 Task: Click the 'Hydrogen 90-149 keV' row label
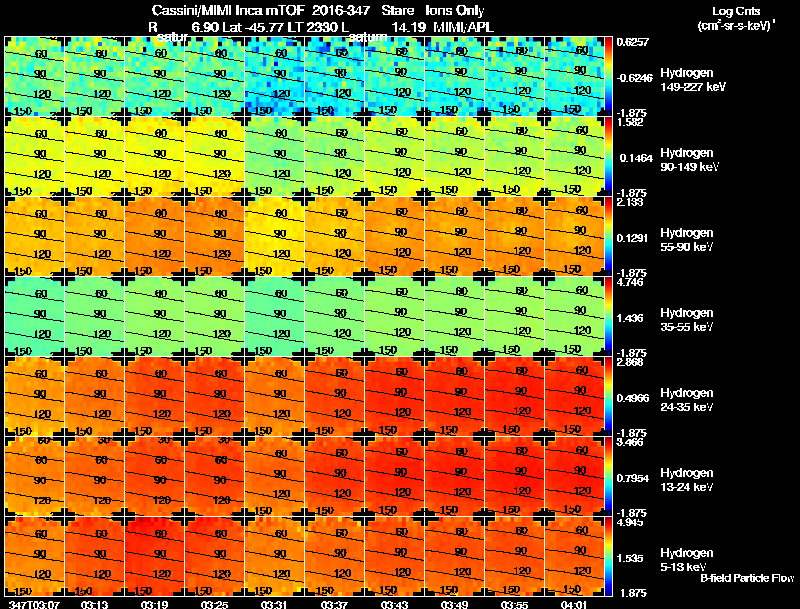[690, 160]
